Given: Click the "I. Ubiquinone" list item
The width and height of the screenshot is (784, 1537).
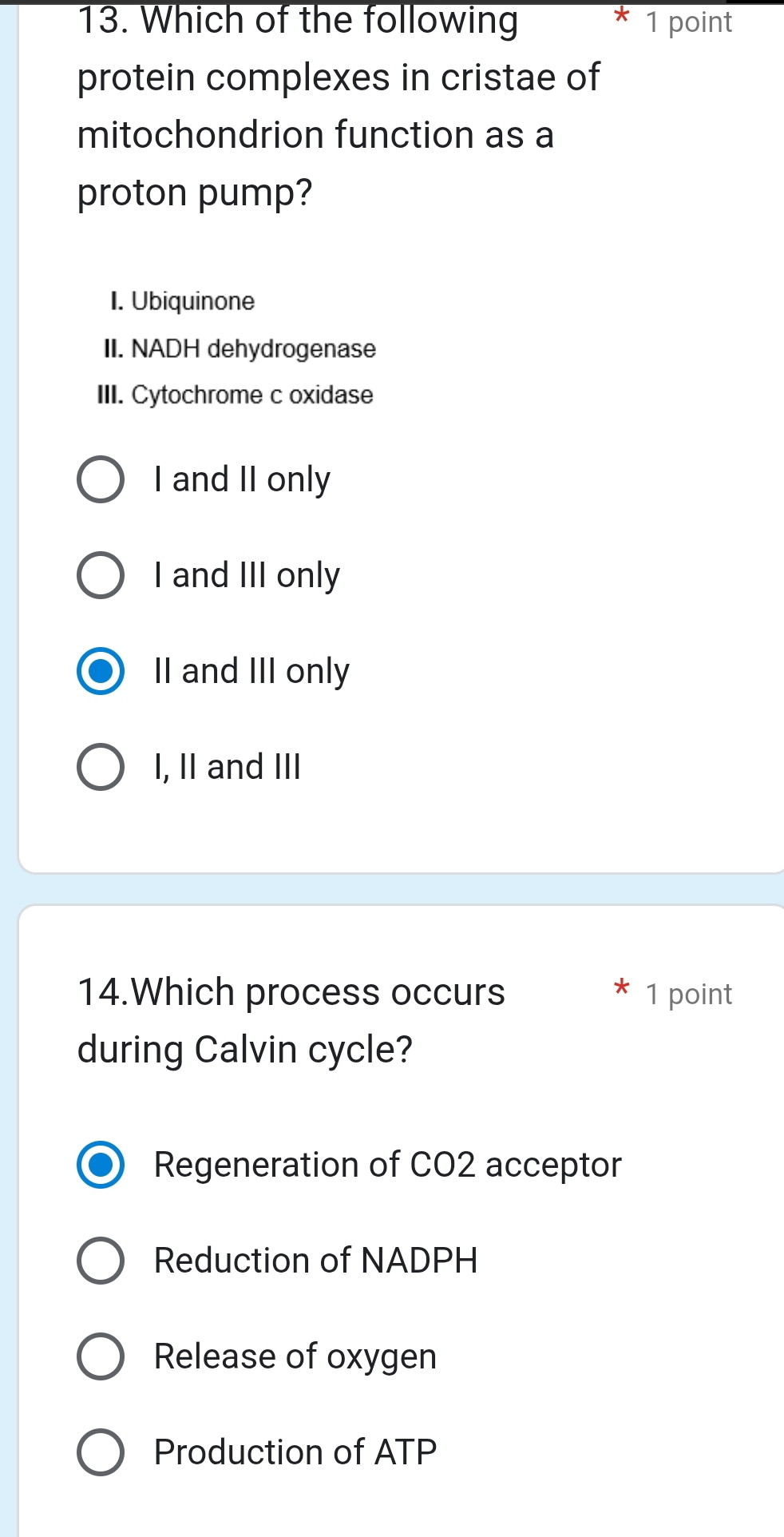Looking at the screenshot, I should pos(182,301).
